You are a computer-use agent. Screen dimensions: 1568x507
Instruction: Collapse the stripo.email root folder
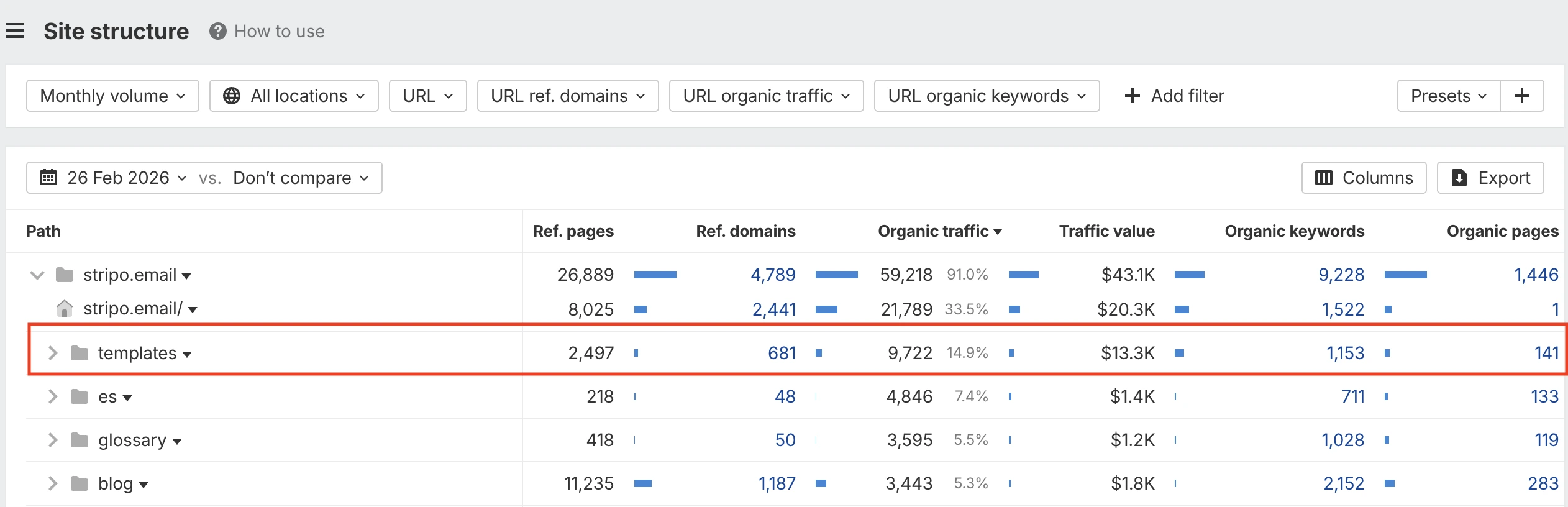(37, 275)
